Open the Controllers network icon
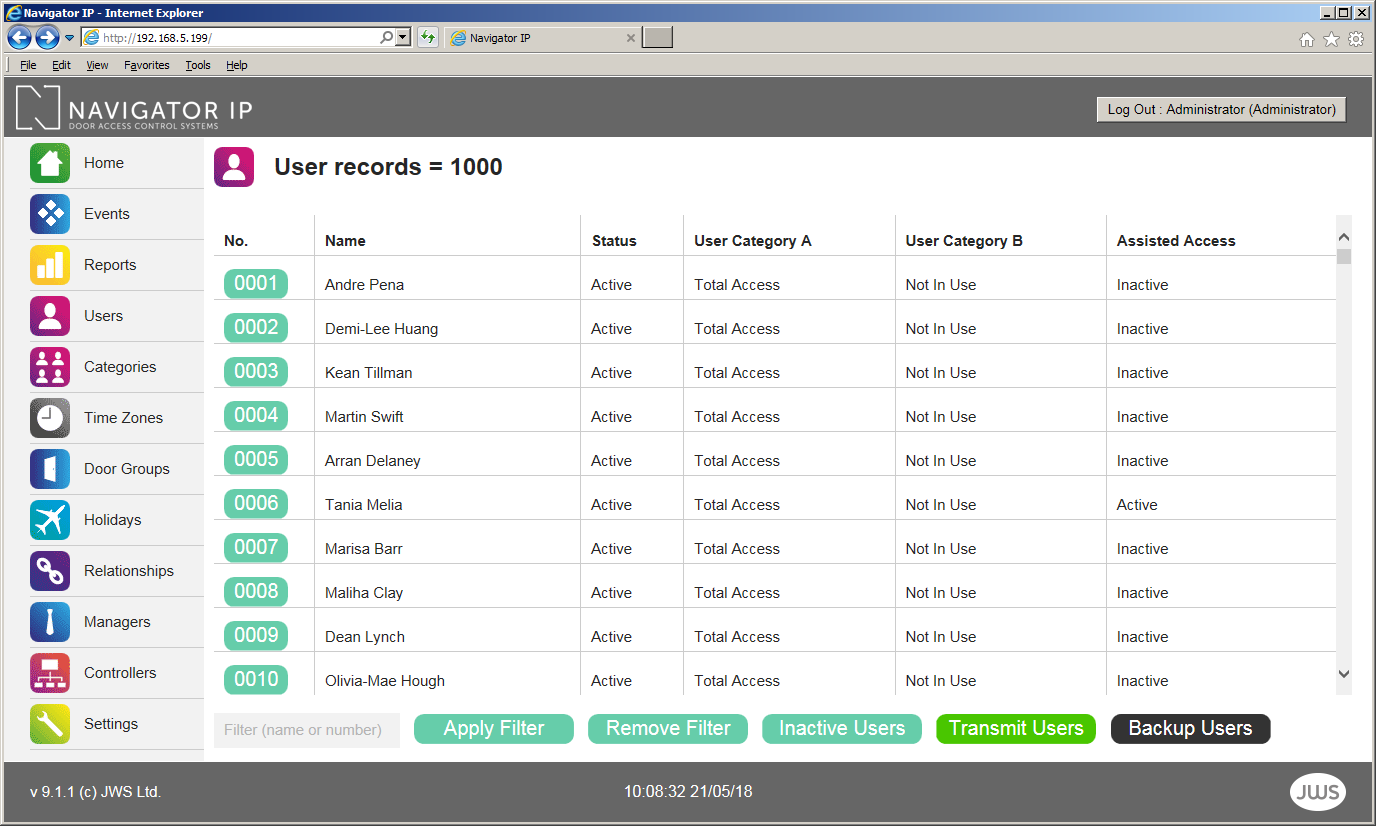The image size is (1376, 826). pyautogui.click(x=50, y=673)
